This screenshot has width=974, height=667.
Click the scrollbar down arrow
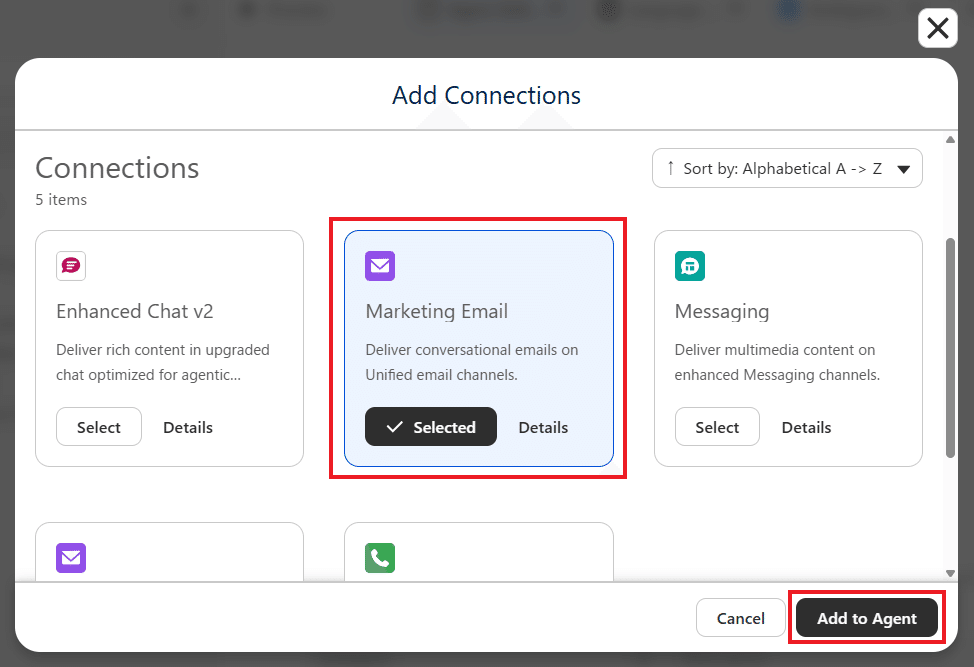[x=950, y=573]
